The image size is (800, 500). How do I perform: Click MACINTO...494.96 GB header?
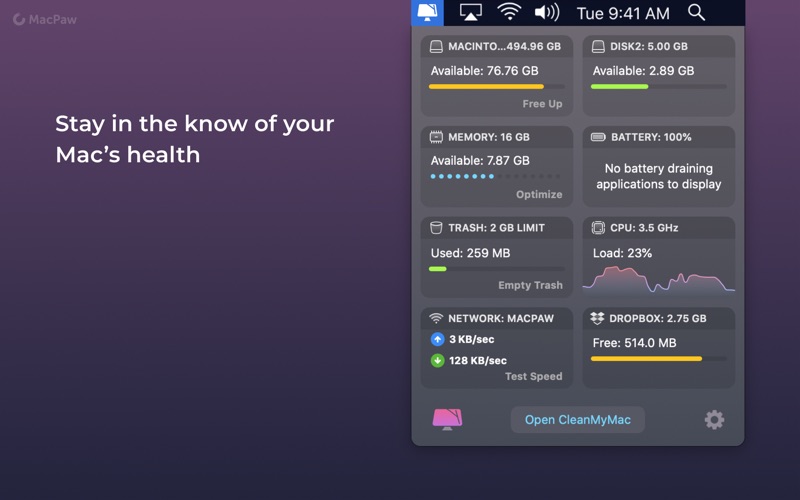pos(497,46)
